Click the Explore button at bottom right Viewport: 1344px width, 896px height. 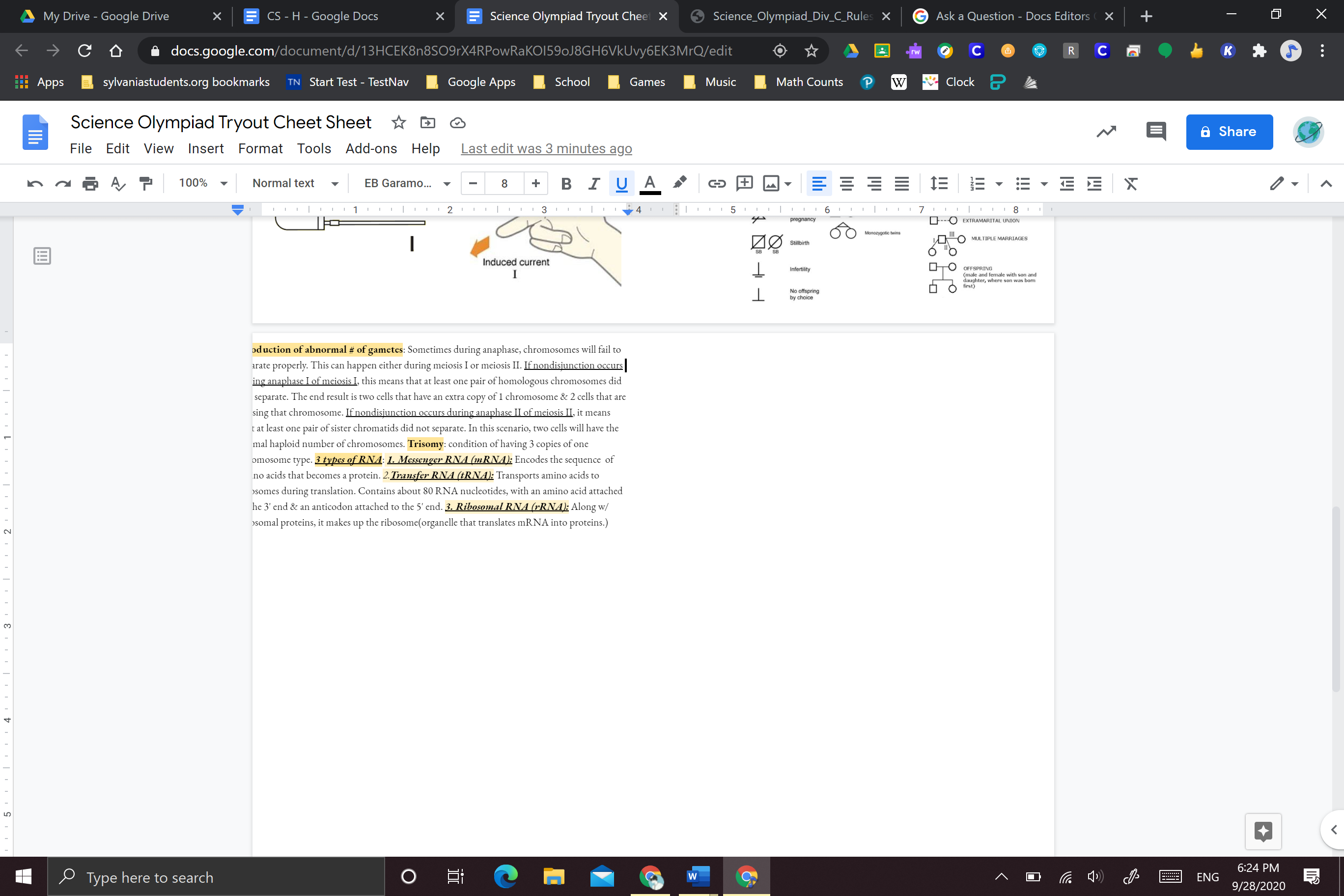pyautogui.click(x=1263, y=831)
